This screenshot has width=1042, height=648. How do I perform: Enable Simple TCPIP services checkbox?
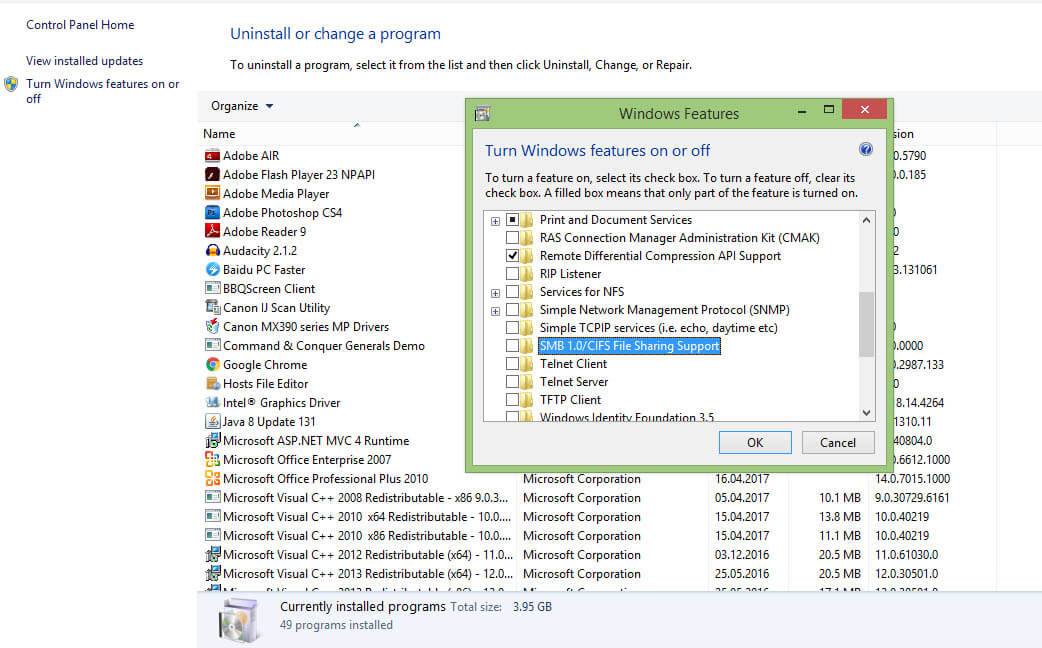pos(512,327)
